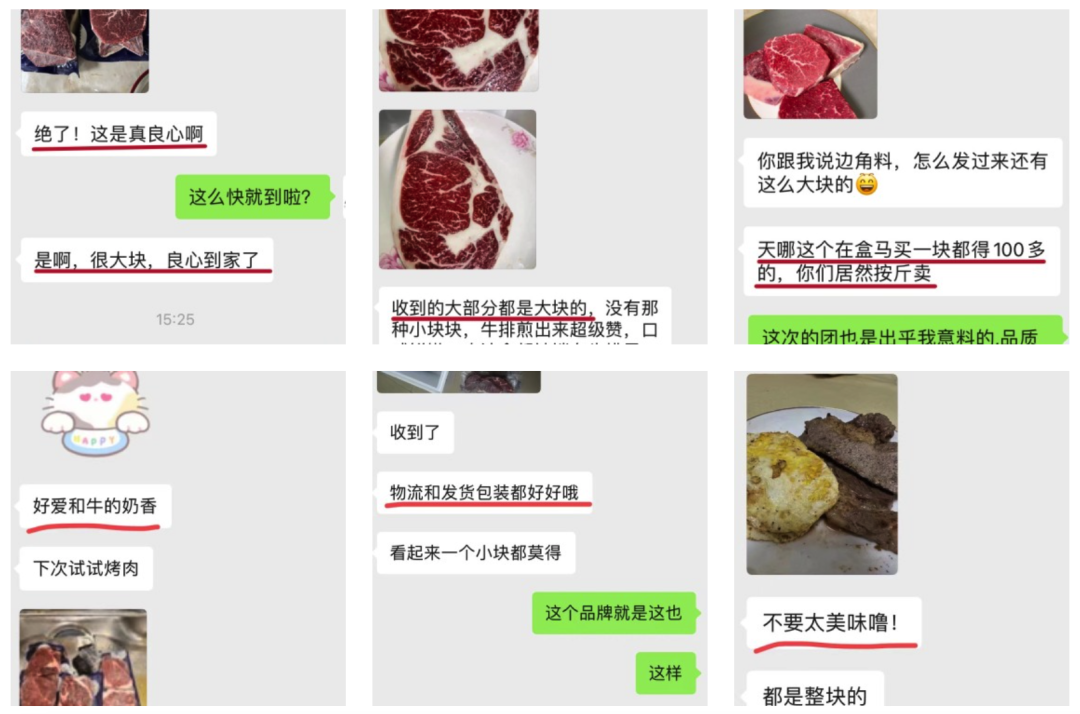Viewport: 1080px width, 714px height.
Task: View the cooked steak with fried egg photo
Action: pyautogui.click(x=822, y=474)
